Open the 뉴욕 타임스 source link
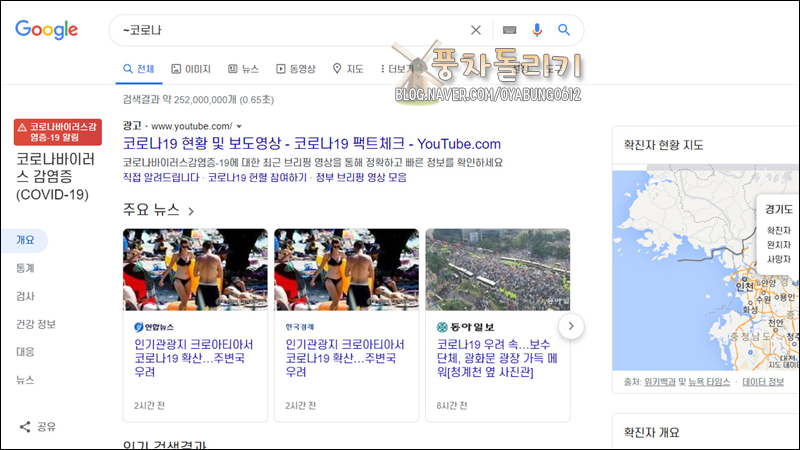 coord(709,382)
